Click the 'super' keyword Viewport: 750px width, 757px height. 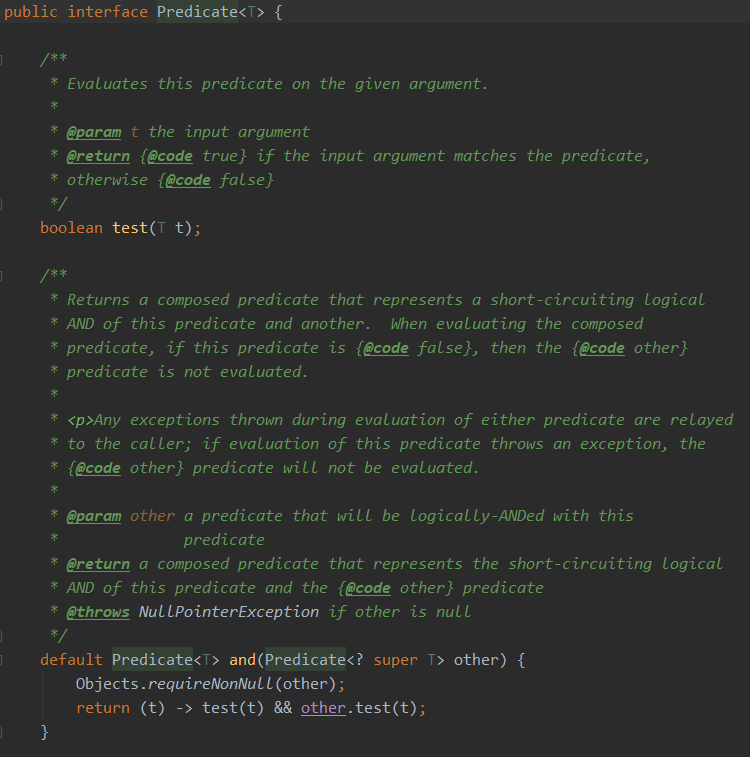coord(395,660)
